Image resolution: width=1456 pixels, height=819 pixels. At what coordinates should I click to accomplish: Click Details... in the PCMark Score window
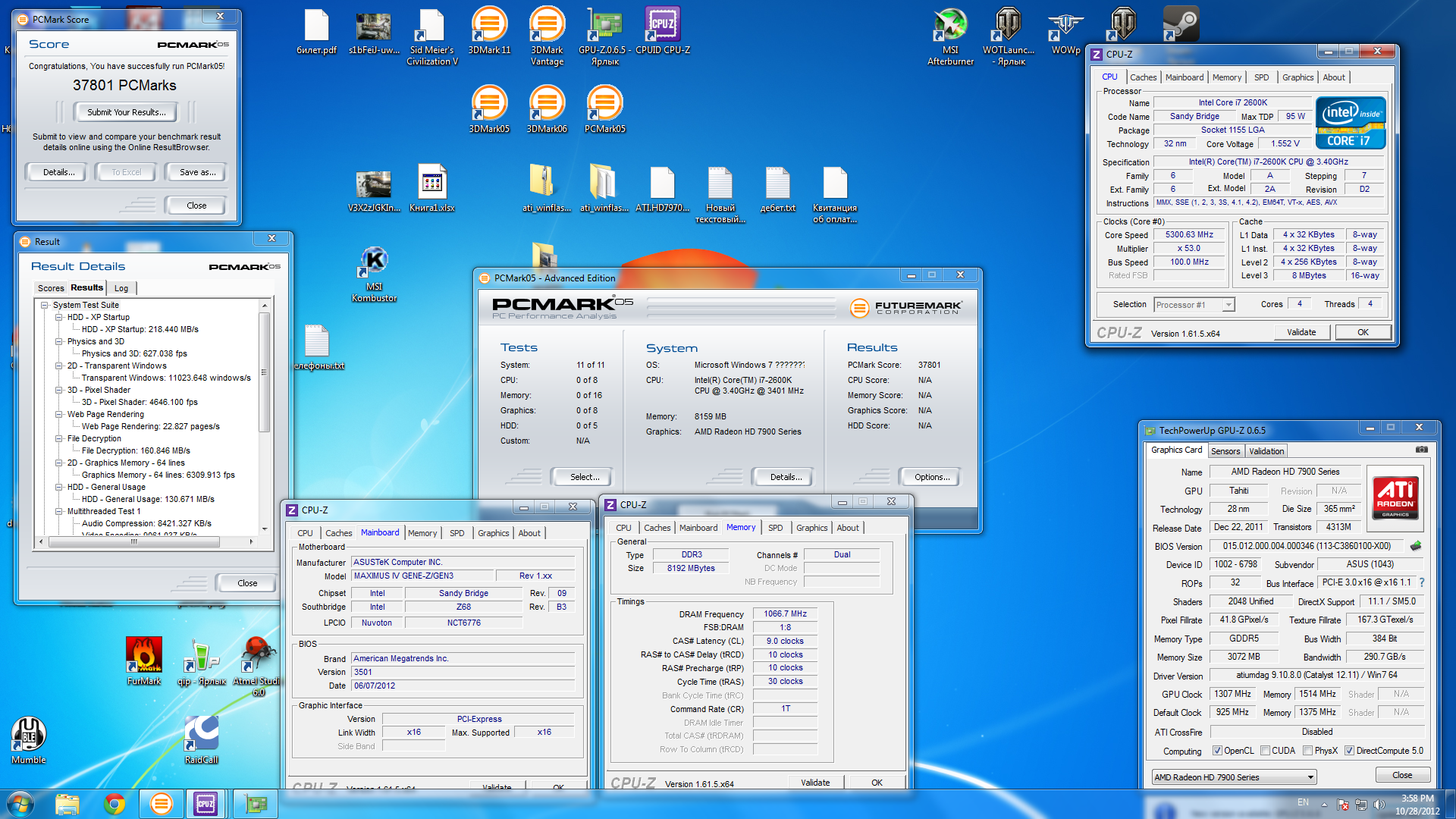[58, 173]
